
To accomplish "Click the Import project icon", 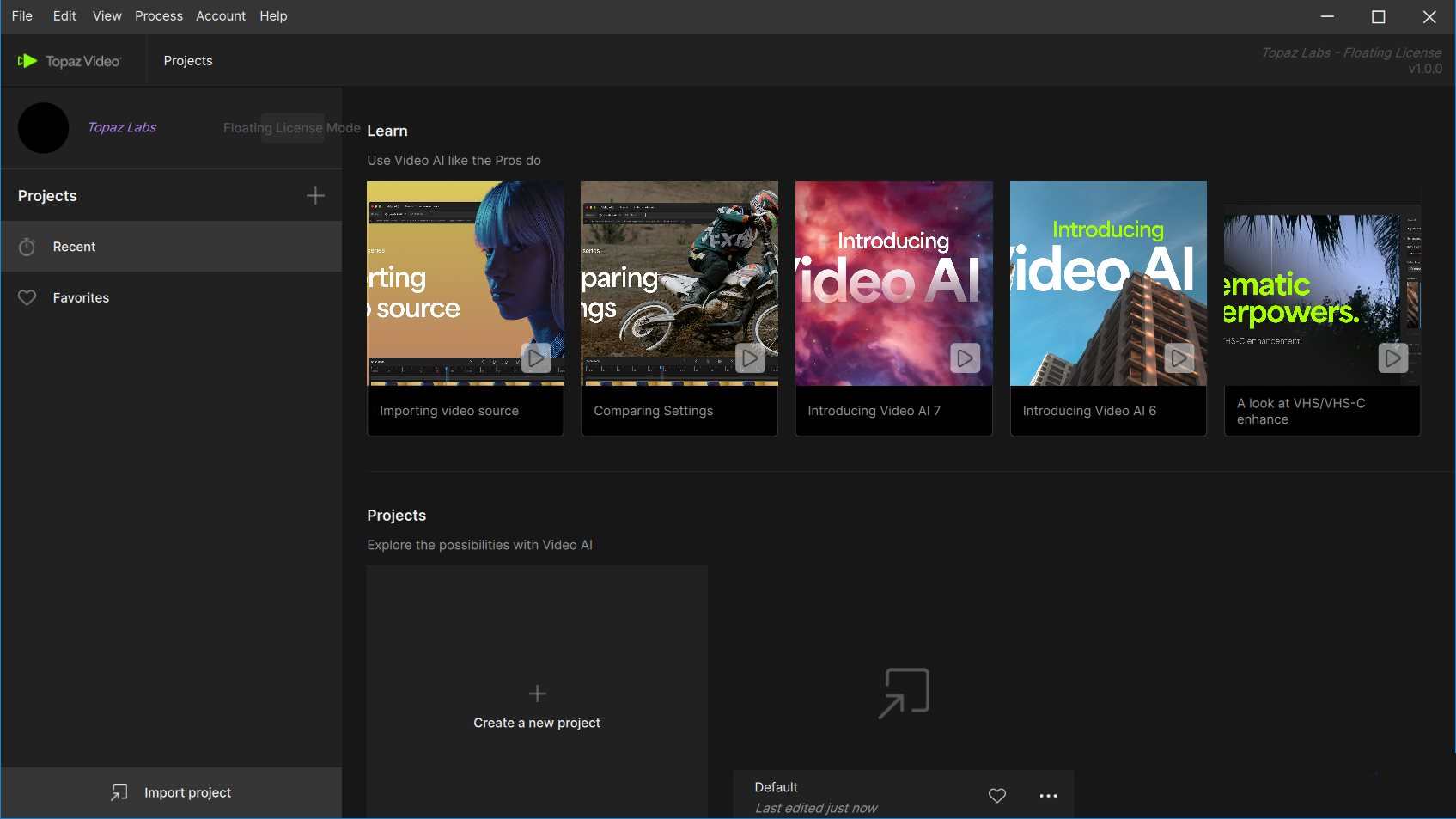I will 119,791.
